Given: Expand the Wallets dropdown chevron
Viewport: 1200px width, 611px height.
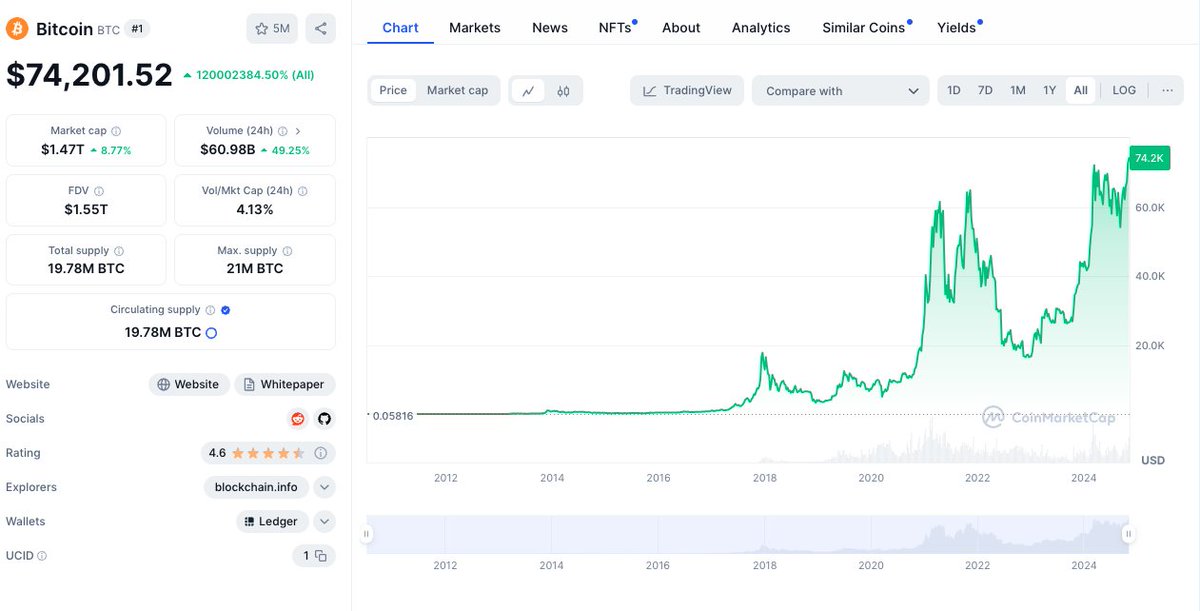Looking at the screenshot, I should pyautogui.click(x=324, y=522).
